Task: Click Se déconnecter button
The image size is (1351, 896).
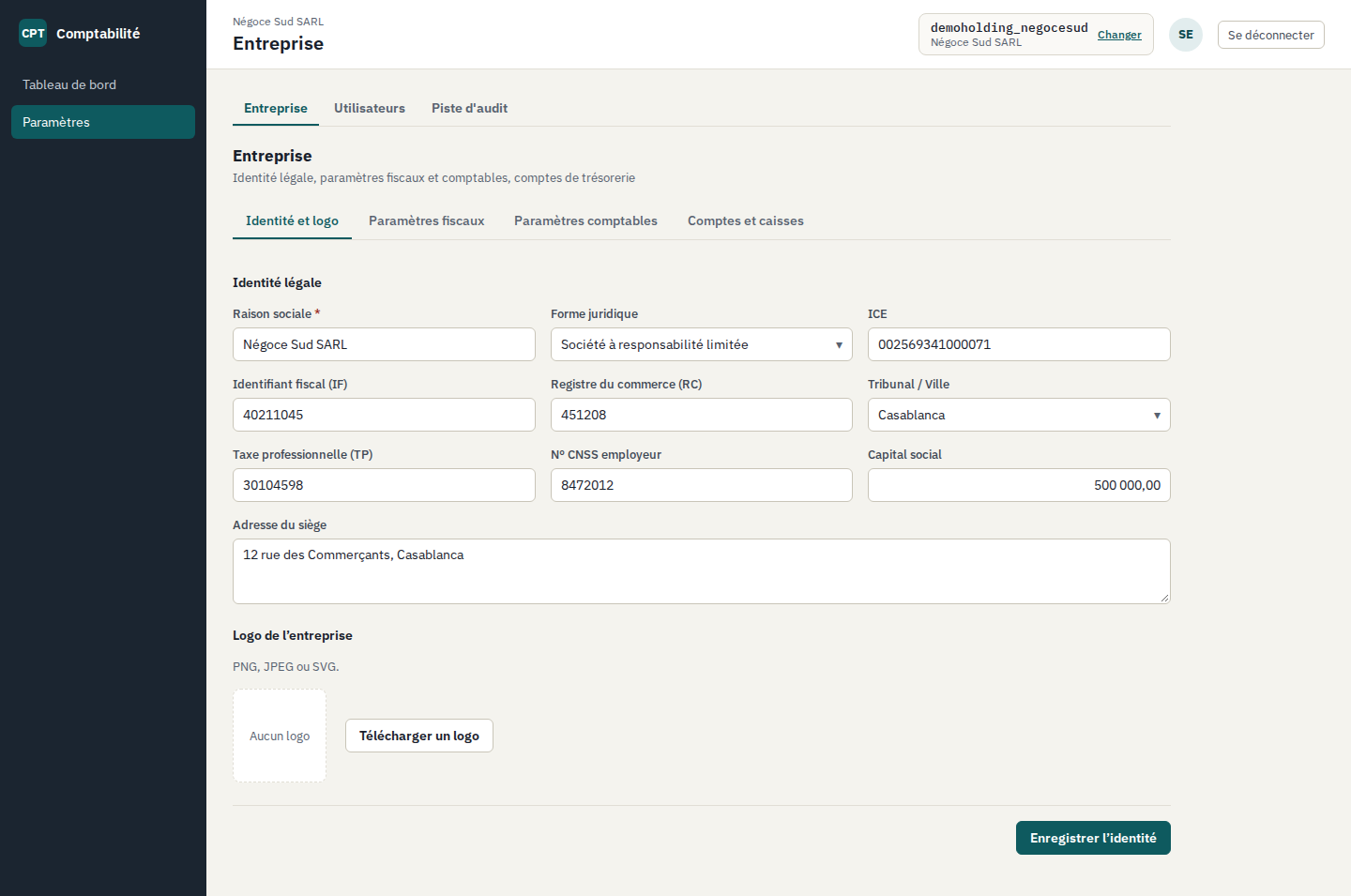Action: click(x=1270, y=35)
